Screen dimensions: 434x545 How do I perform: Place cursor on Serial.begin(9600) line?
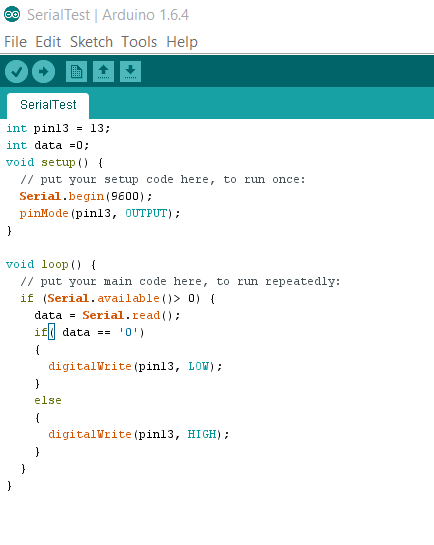click(x=86, y=196)
